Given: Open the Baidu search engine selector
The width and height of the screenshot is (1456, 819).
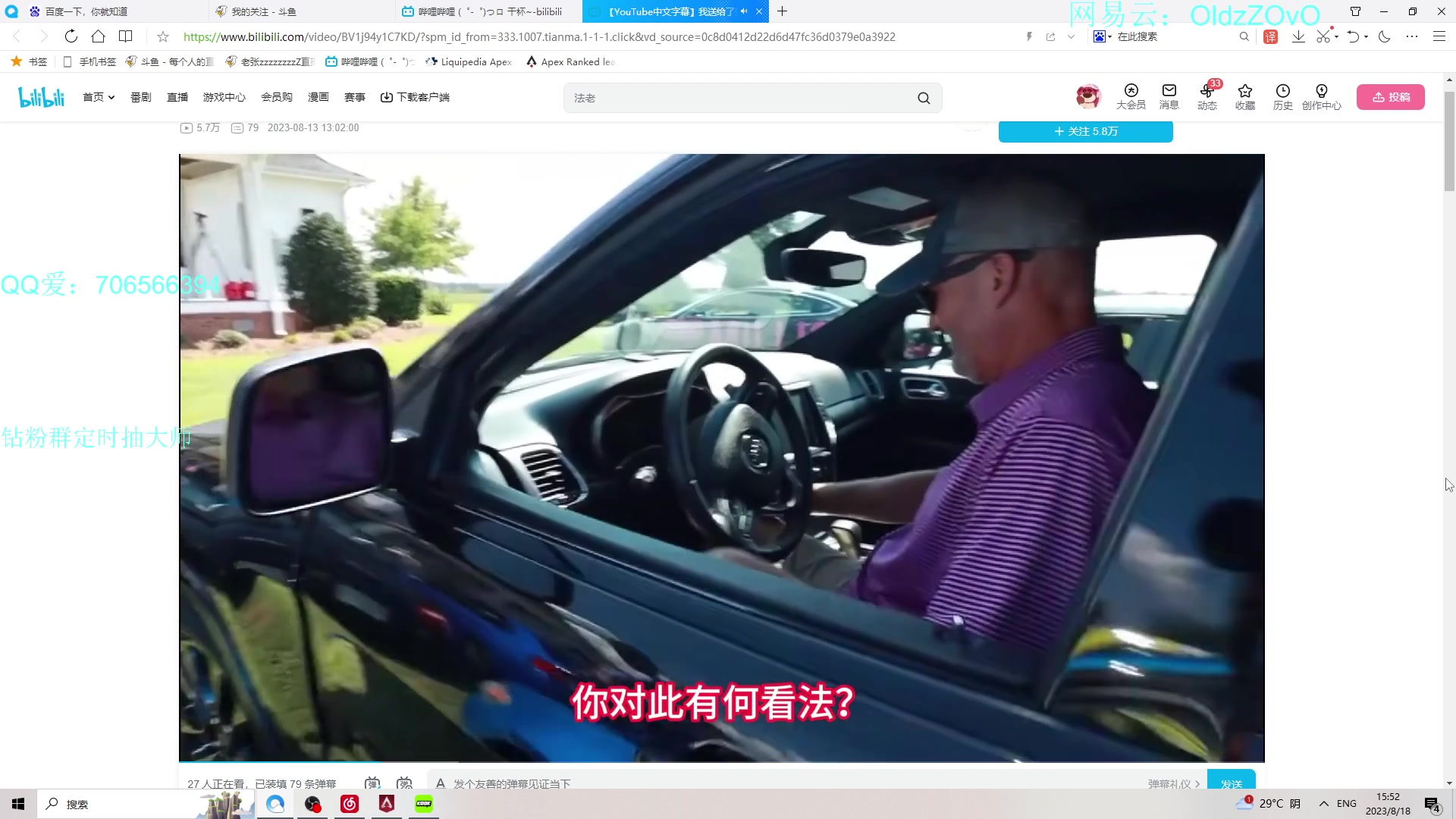Looking at the screenshot, I should pos(1103,36).
